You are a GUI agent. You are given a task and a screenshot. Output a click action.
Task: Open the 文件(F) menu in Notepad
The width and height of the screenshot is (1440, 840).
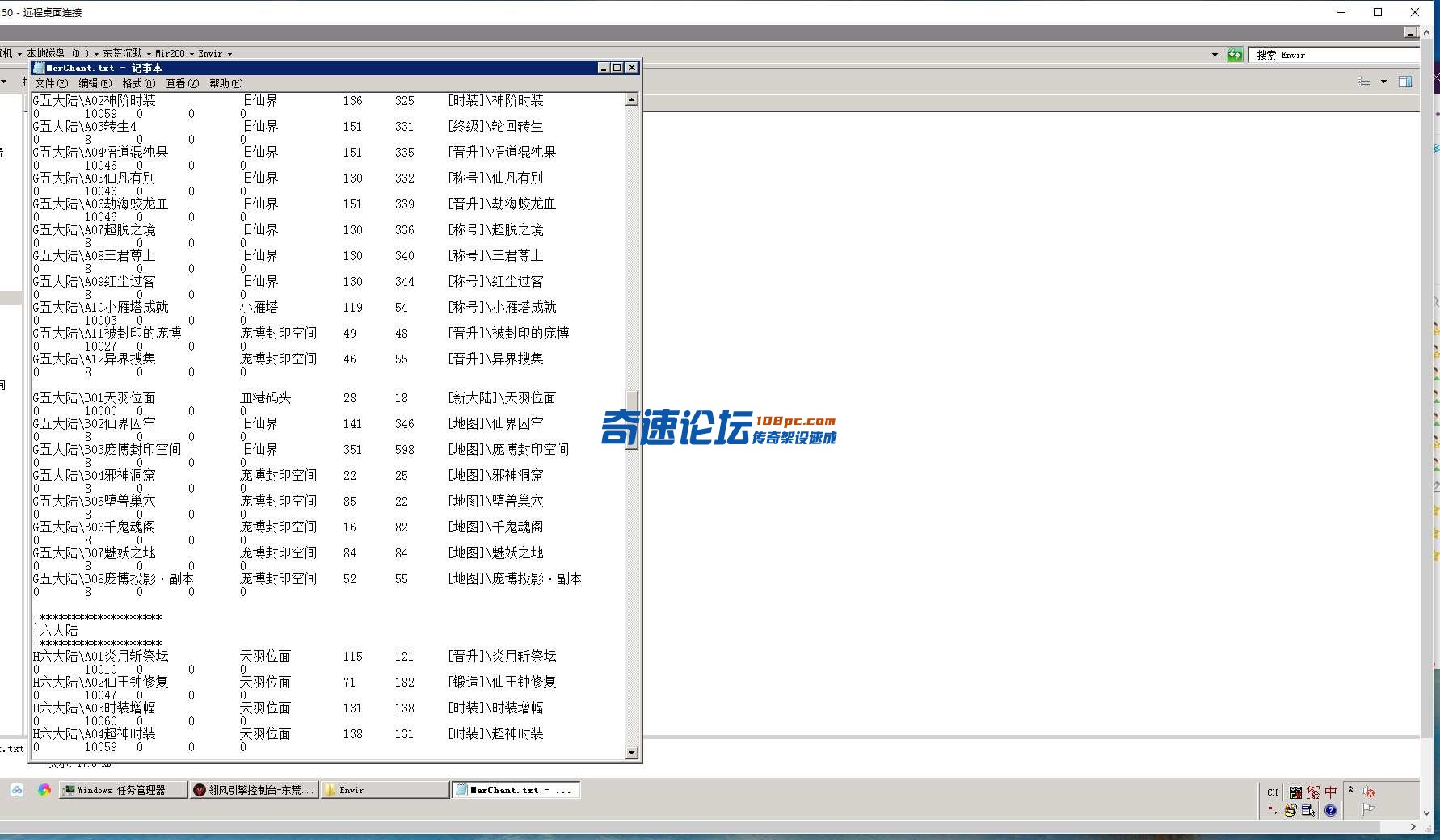point(51,83)
